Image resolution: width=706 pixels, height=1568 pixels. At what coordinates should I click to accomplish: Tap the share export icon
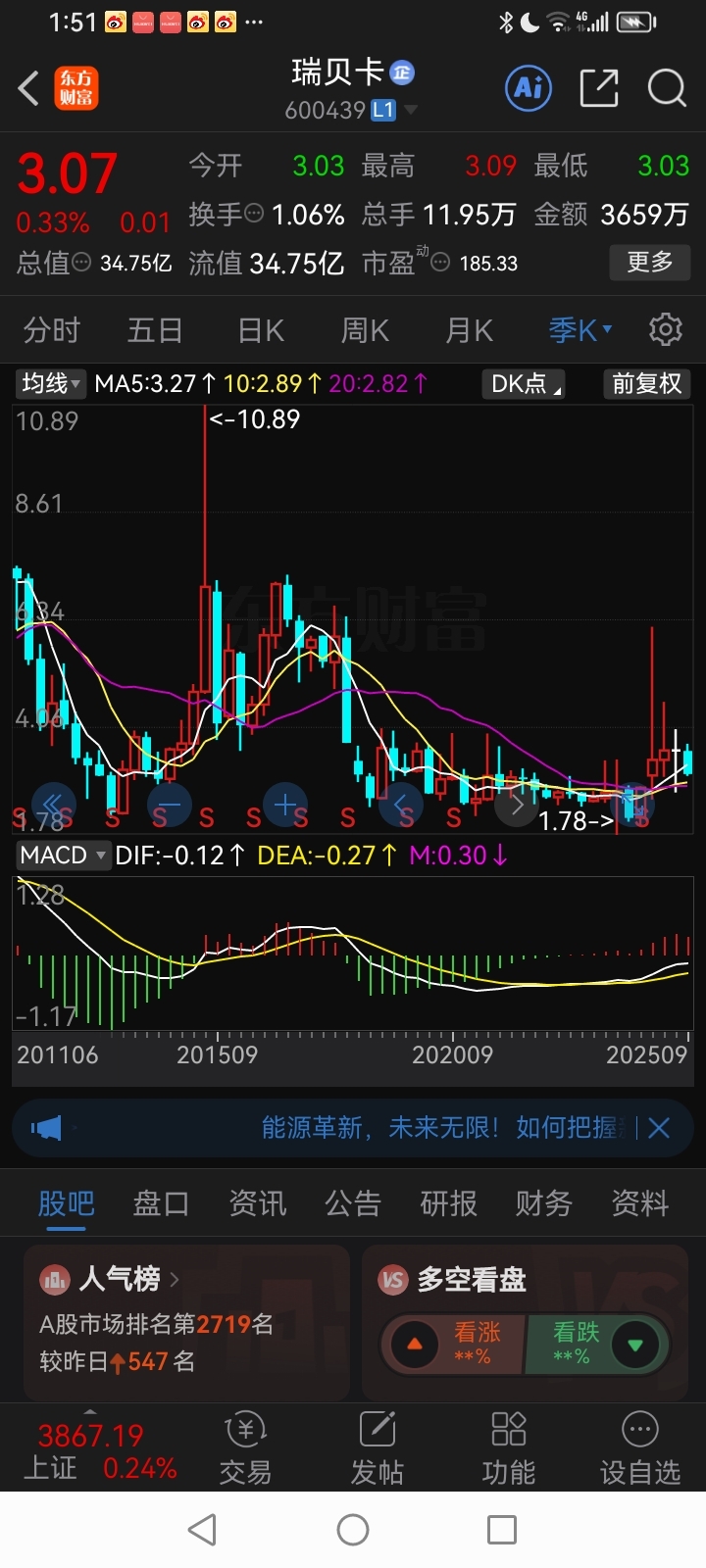point(598,88)
